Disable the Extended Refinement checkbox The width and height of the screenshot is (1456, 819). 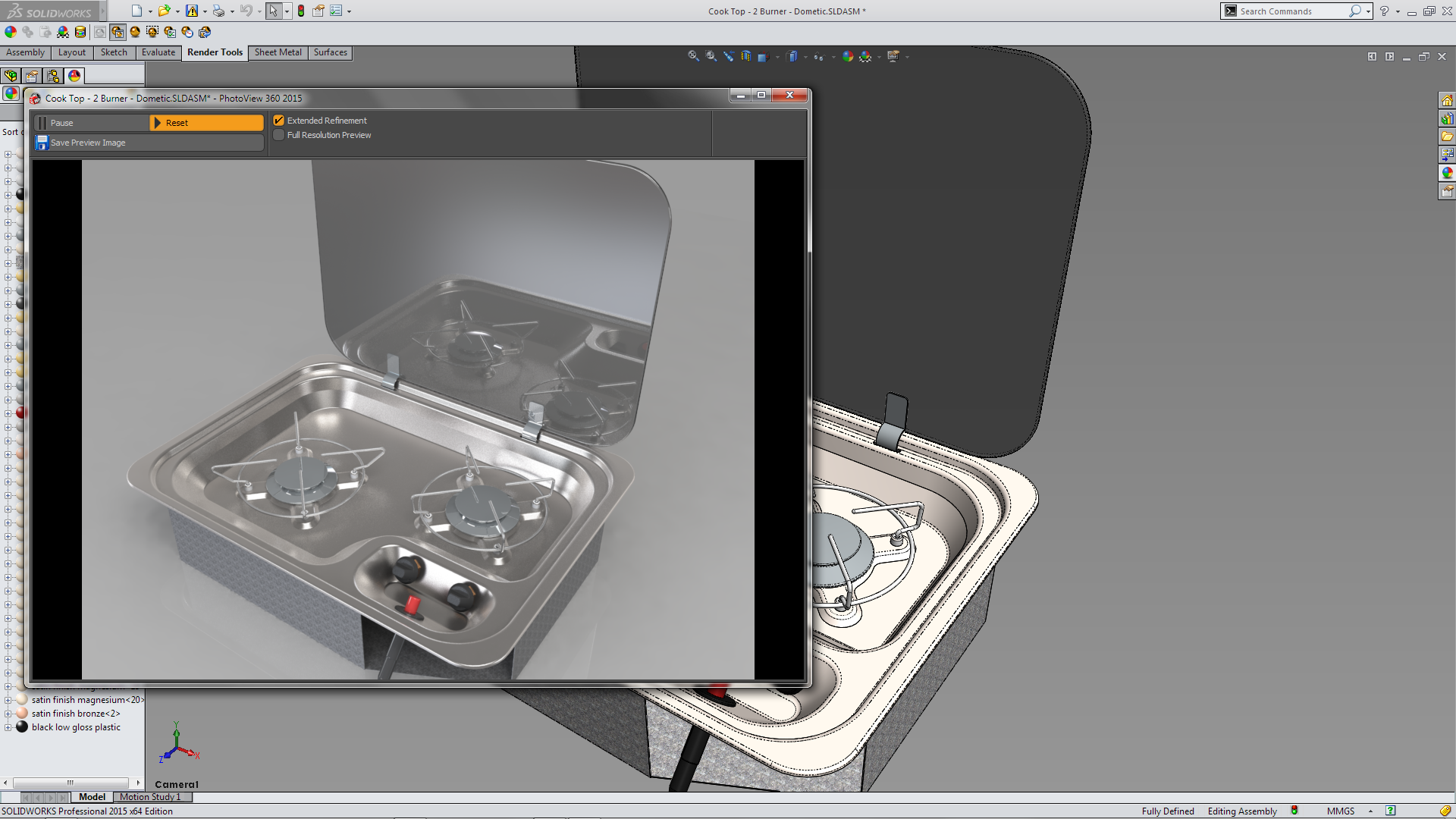279,121
